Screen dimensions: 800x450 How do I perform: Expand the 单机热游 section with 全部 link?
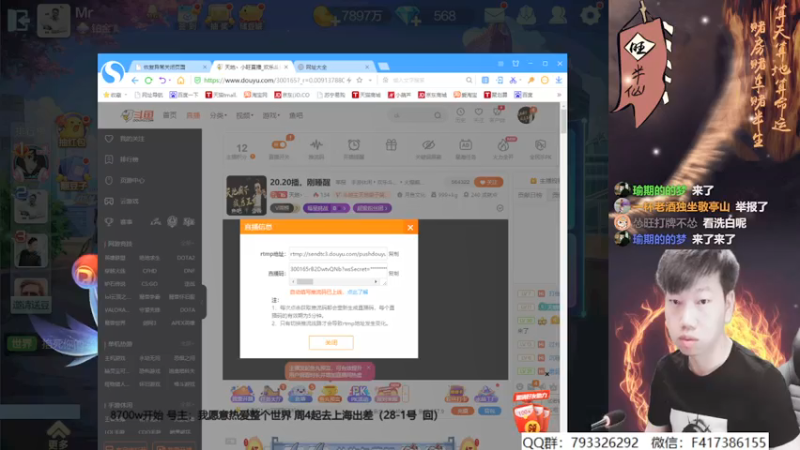click(187, 344)
